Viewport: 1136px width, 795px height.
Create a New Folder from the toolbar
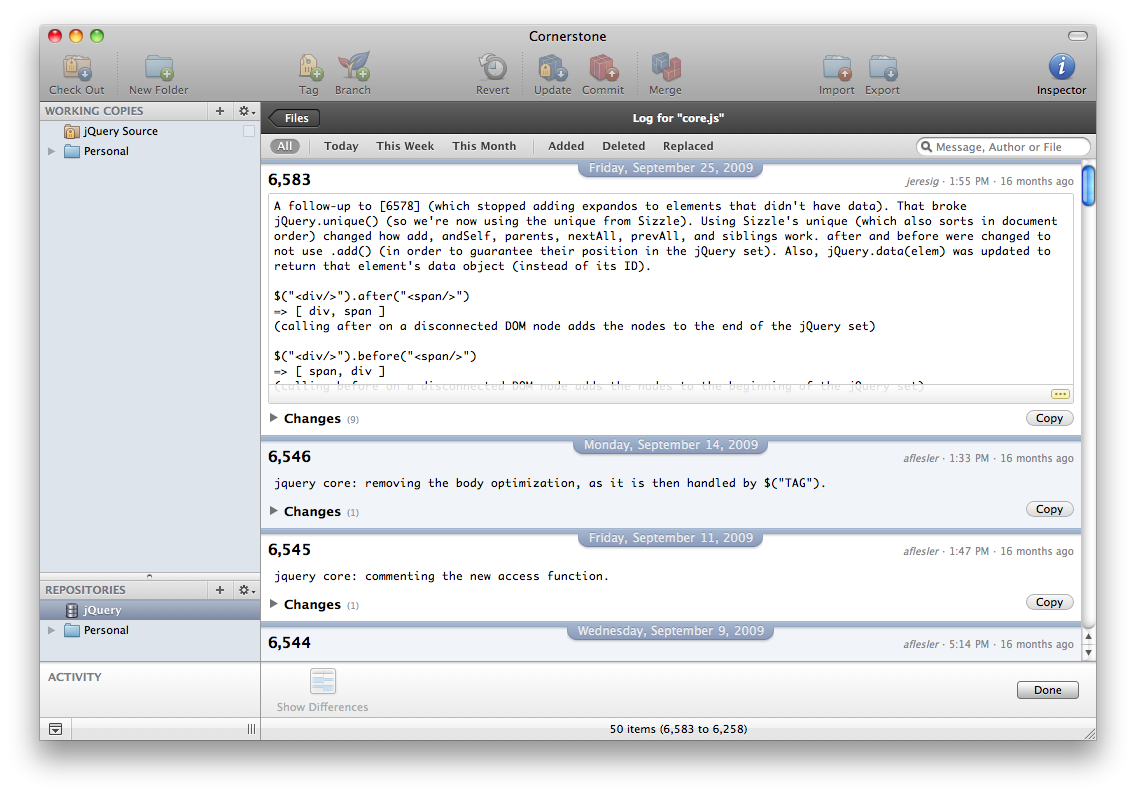[x=158, y=68]
